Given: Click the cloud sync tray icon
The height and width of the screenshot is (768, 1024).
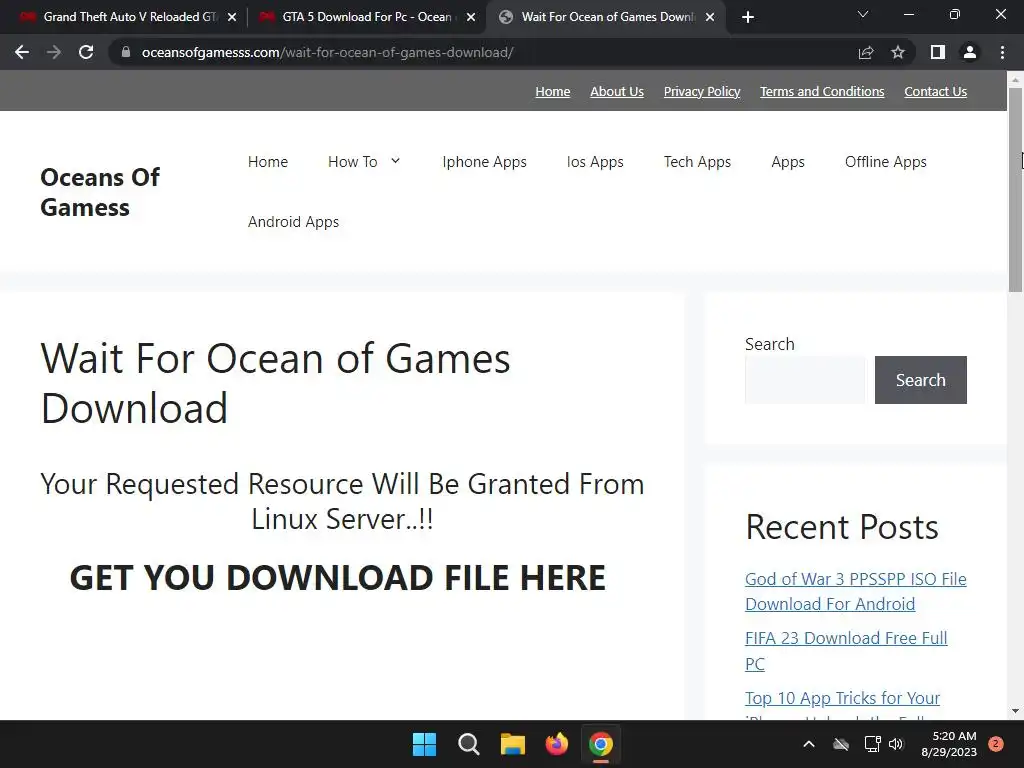Looking at the screenshot, I should [x=841, y=744].
